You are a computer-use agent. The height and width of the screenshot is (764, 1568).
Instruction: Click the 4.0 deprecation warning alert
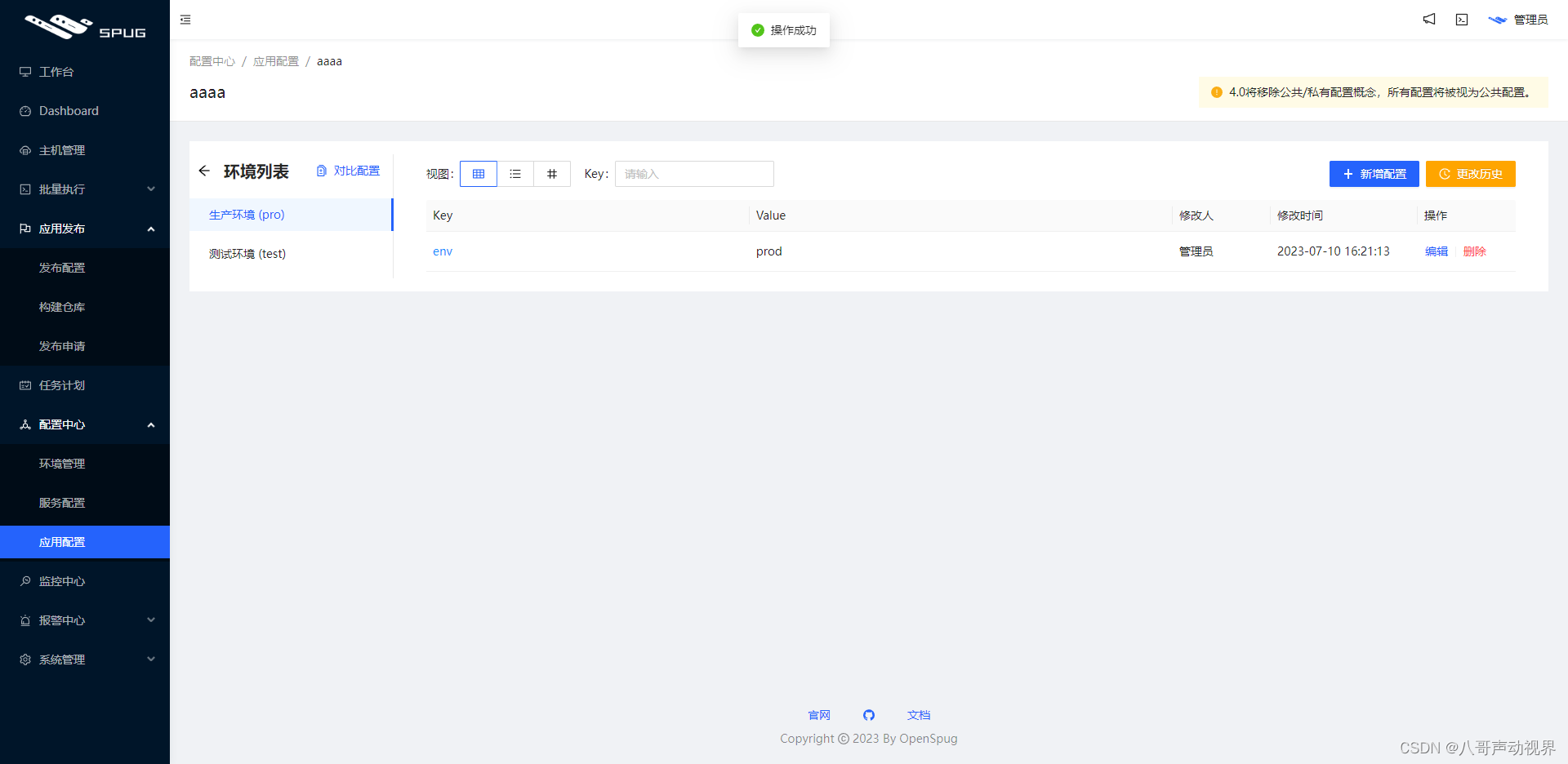point(1374,92)
